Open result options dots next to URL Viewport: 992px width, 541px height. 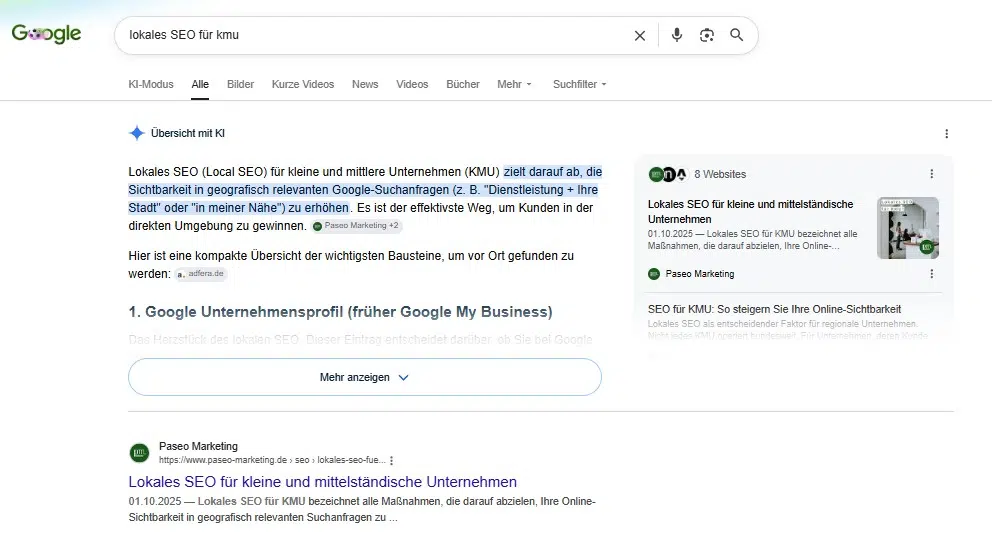point(392,461)
